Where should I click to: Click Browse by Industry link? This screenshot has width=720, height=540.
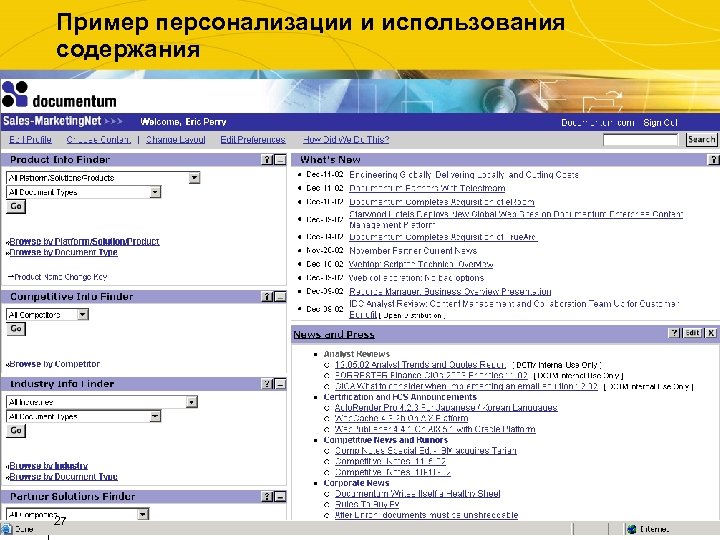click(49, 466)
